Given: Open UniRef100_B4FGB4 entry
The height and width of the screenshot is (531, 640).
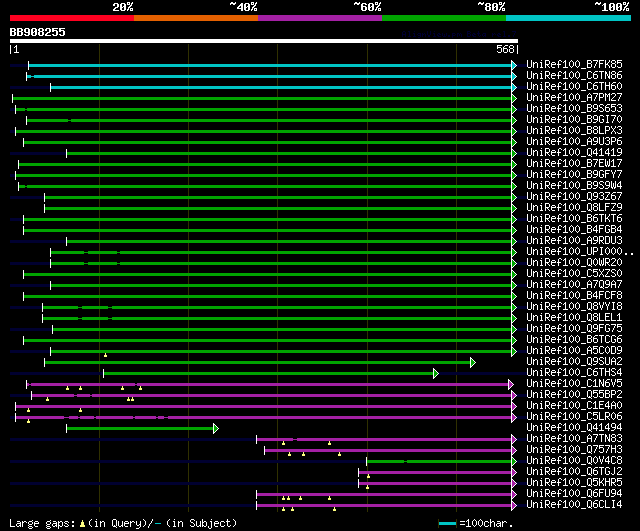Looking at the screenshot, I should (574, 230).
